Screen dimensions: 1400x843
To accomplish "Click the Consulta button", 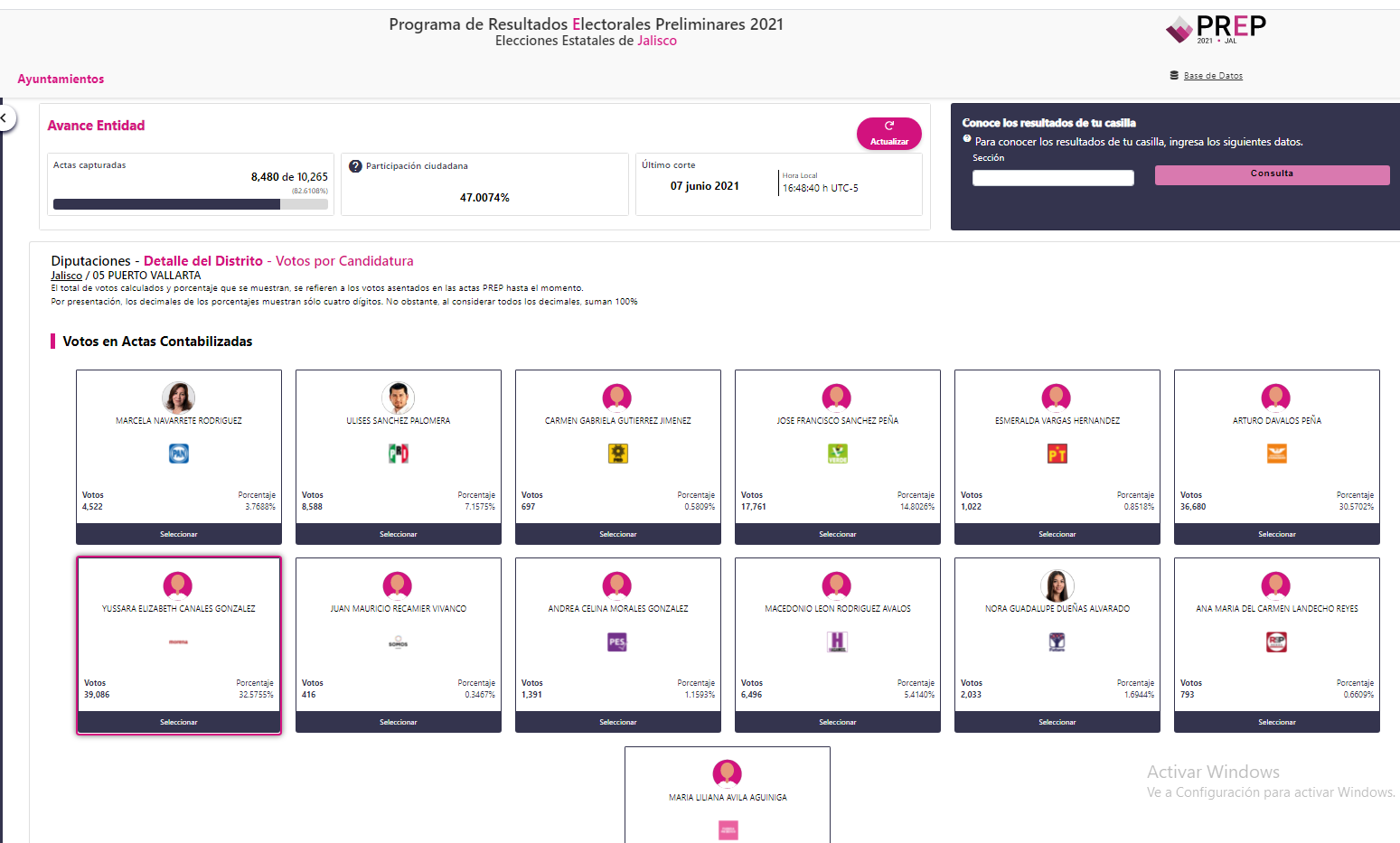I will (1273, 174).
